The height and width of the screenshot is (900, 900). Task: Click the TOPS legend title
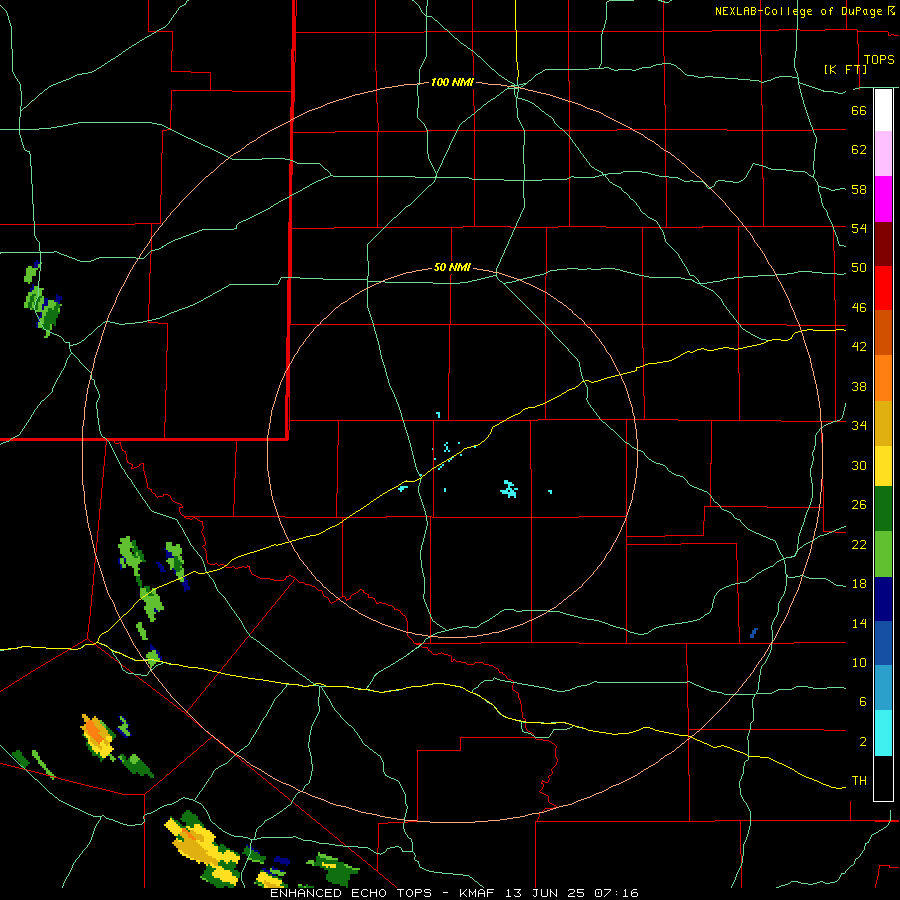pyautogui.click(x=879, y=60)
